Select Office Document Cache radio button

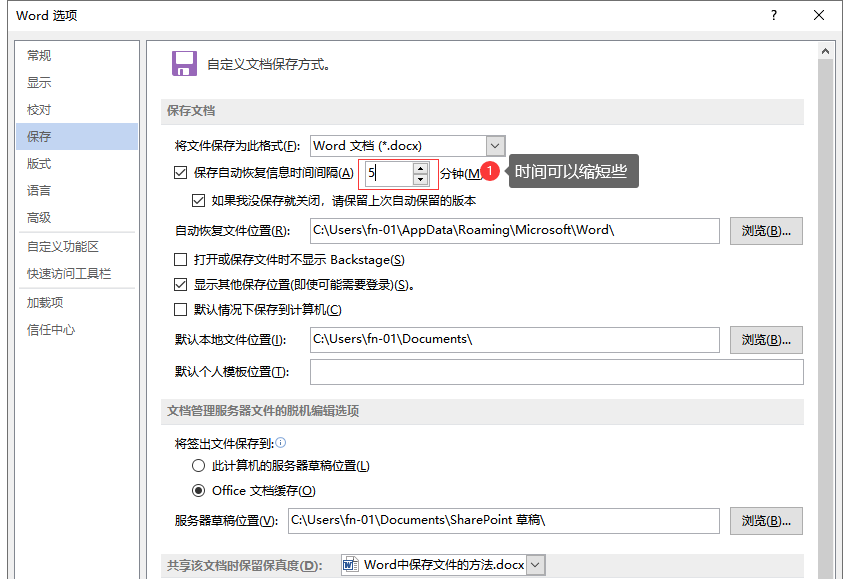pyautogui.click(x=198, y=491)
